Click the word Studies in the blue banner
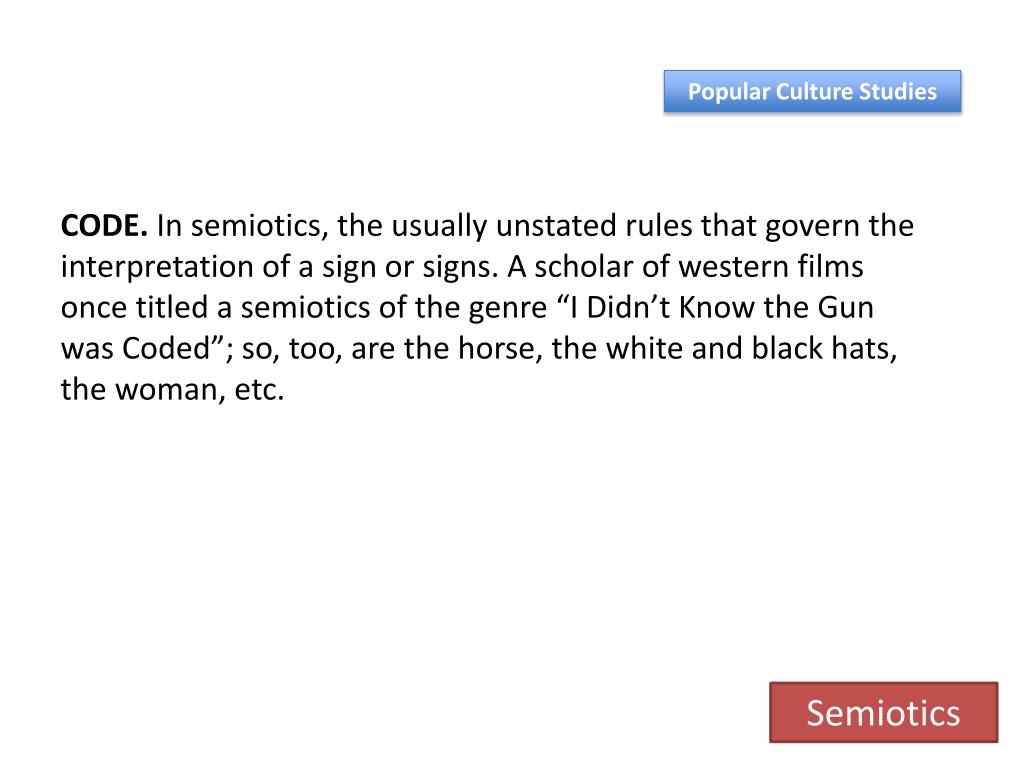The width and height of the screenshot is (1024, 768). click(898, 91)
